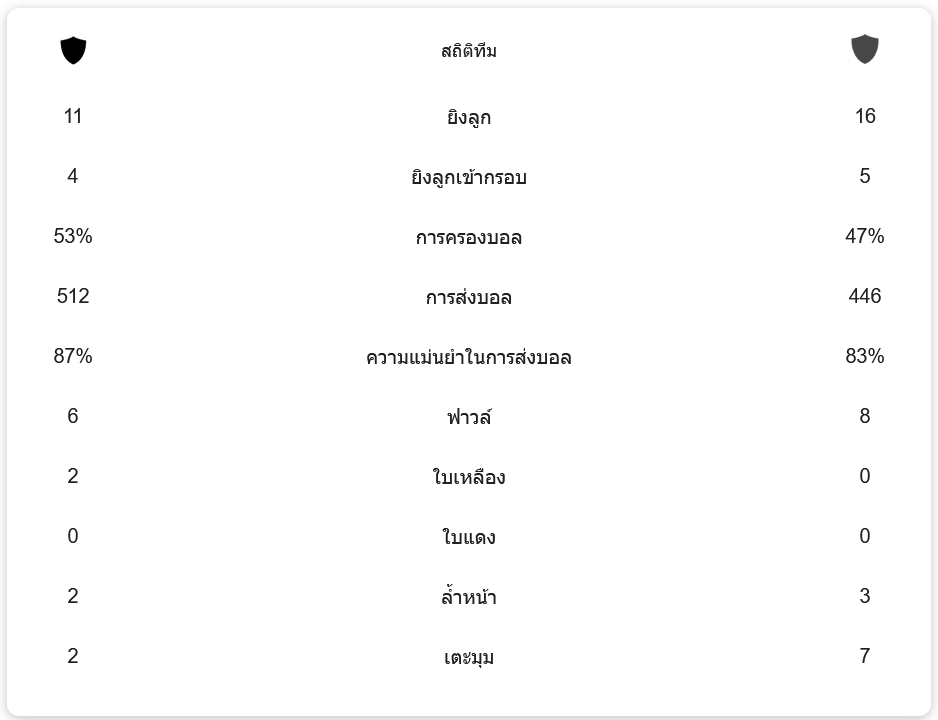The width and height of the screenshot is (938, 720).
Task: Click the right team's gray shield icon
Action: point(865,49)
